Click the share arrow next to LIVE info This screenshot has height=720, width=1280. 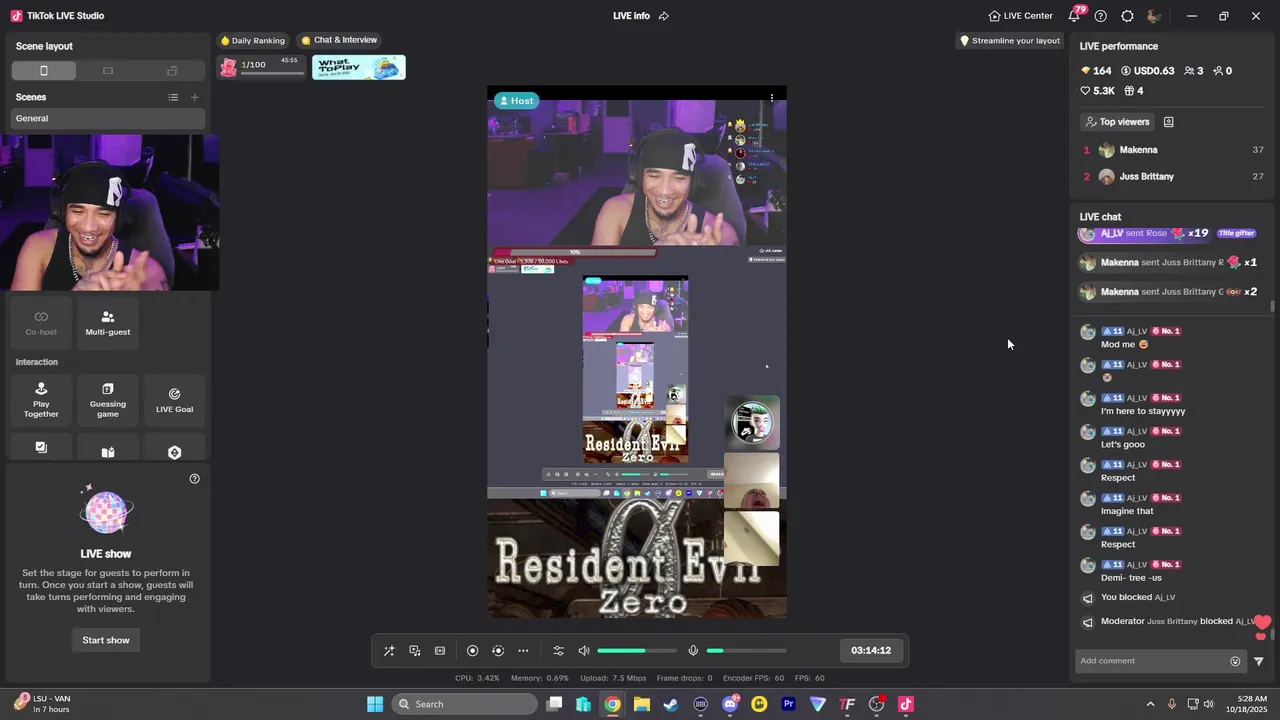664,16
